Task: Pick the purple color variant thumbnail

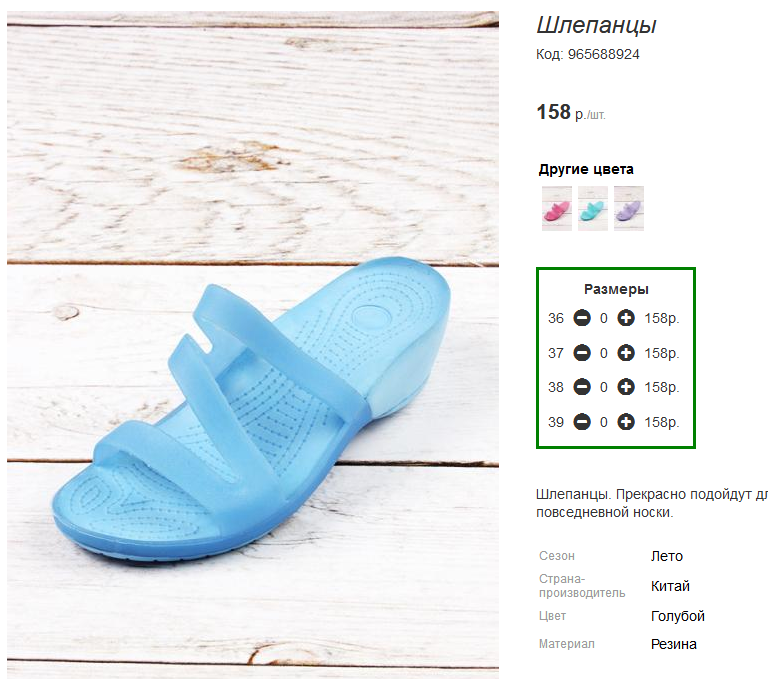Action: [629, 208]
